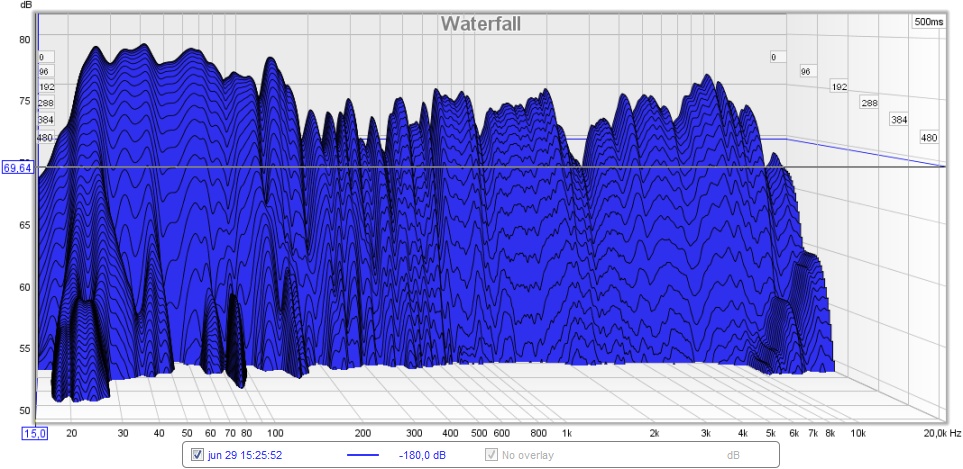Click the Waterfall graph title
This screenshot has width=963, height=469.
pos(481,23)
